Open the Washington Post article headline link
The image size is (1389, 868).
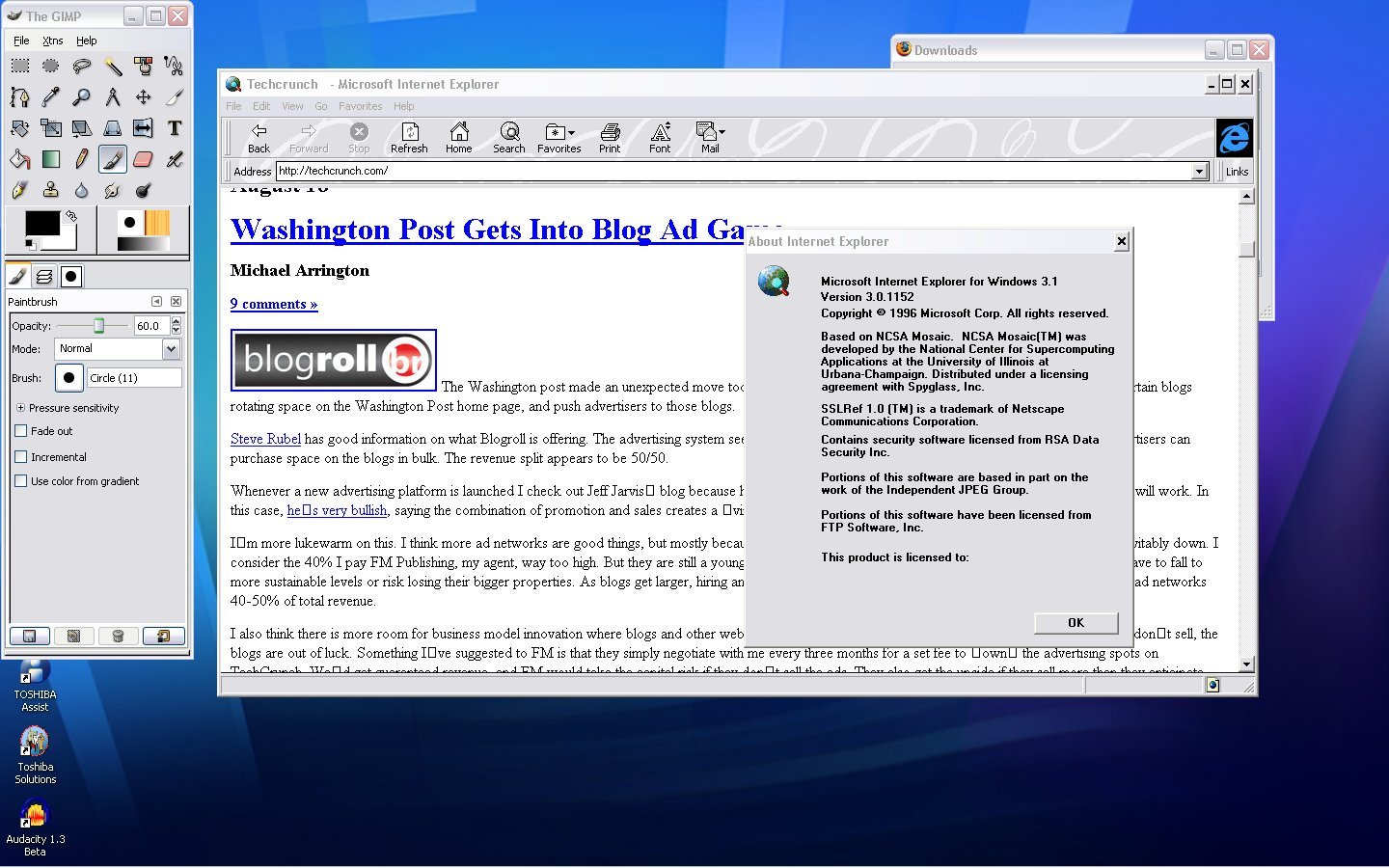[x=487, y=230]
